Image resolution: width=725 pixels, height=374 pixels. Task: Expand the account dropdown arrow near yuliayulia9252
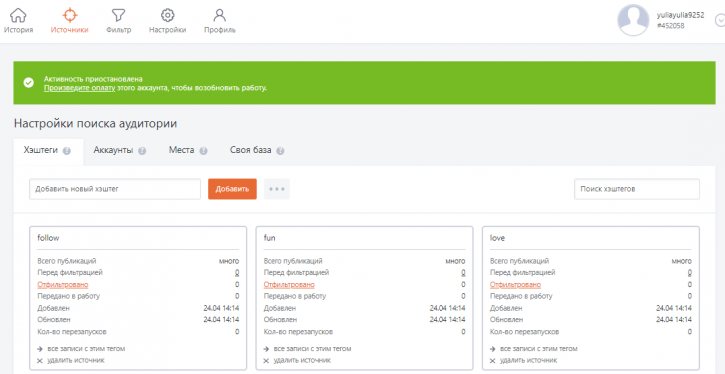720,20
